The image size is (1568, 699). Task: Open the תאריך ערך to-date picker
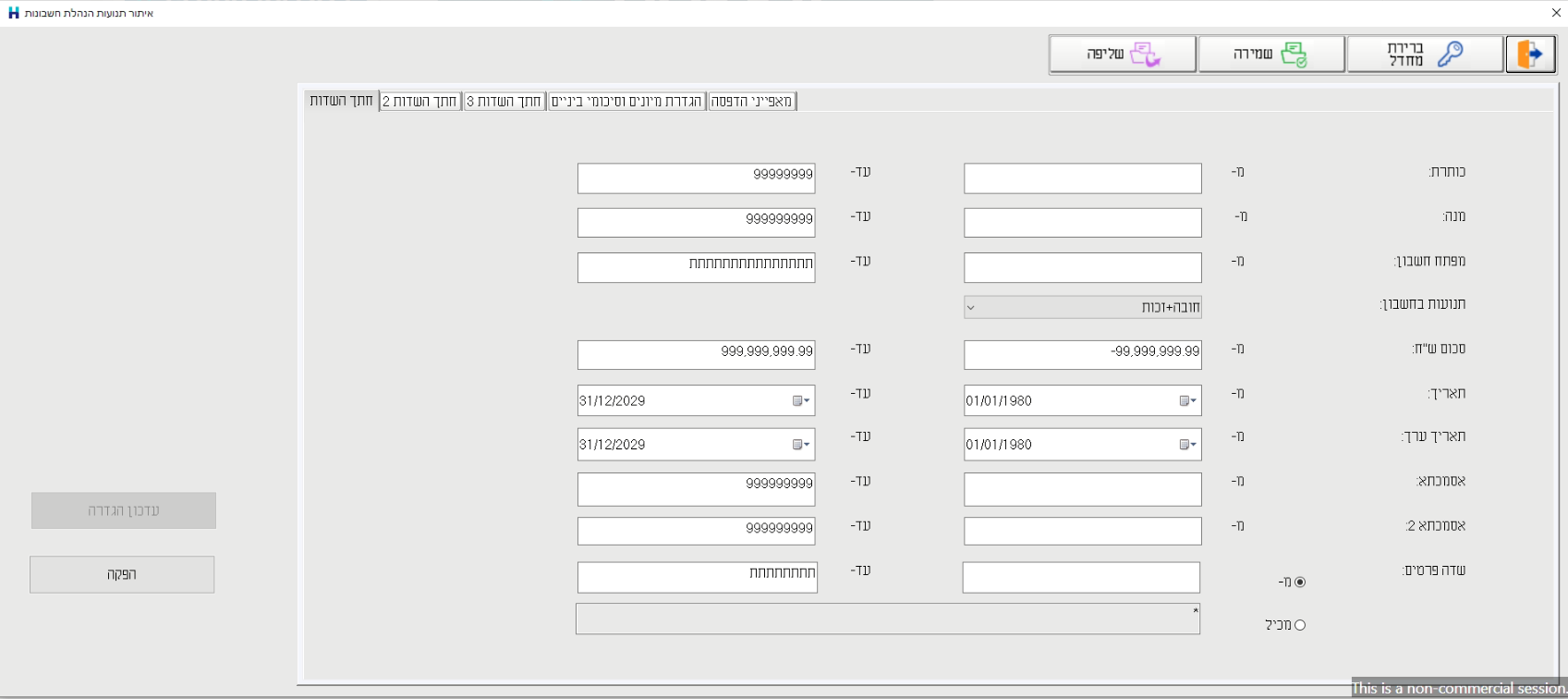(x=801, y=445)
